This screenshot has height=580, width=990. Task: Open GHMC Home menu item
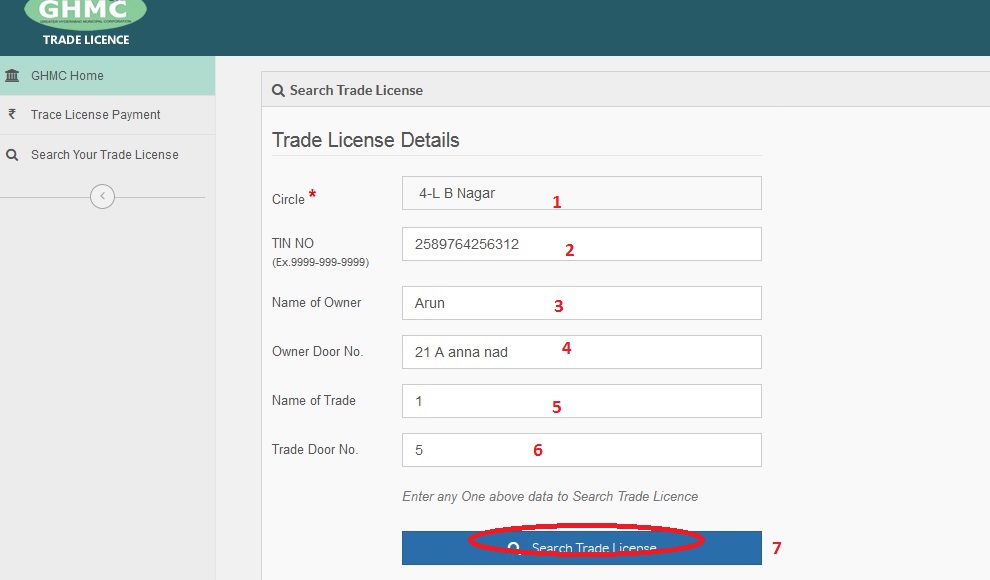(67, 76)
